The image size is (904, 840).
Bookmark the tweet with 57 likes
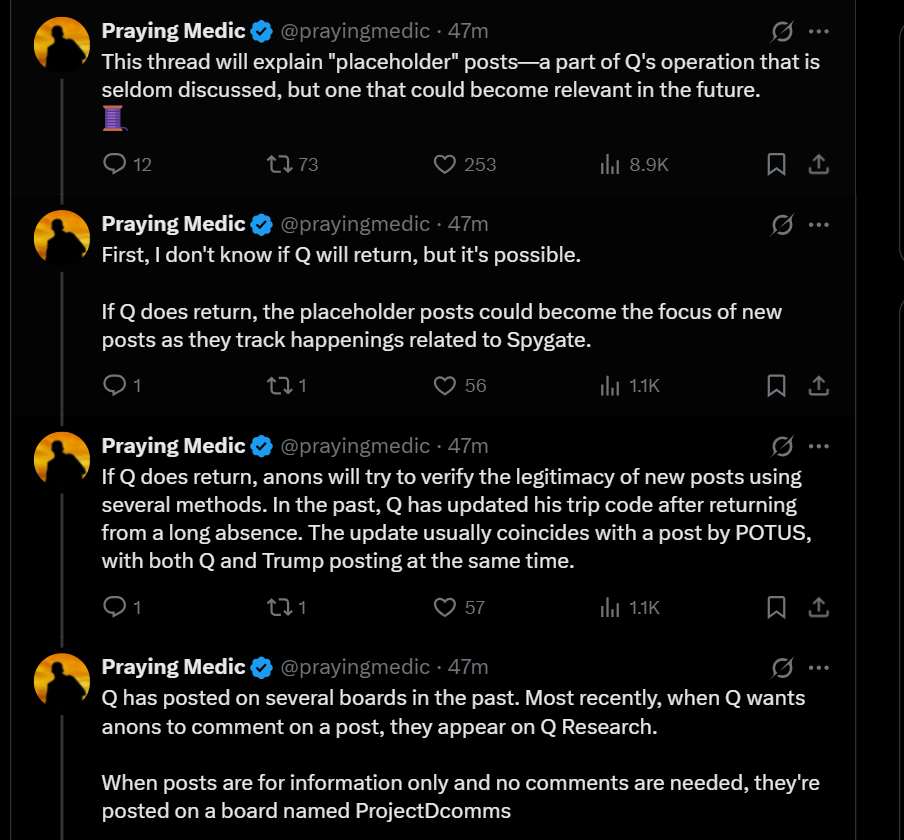point(776,606)
